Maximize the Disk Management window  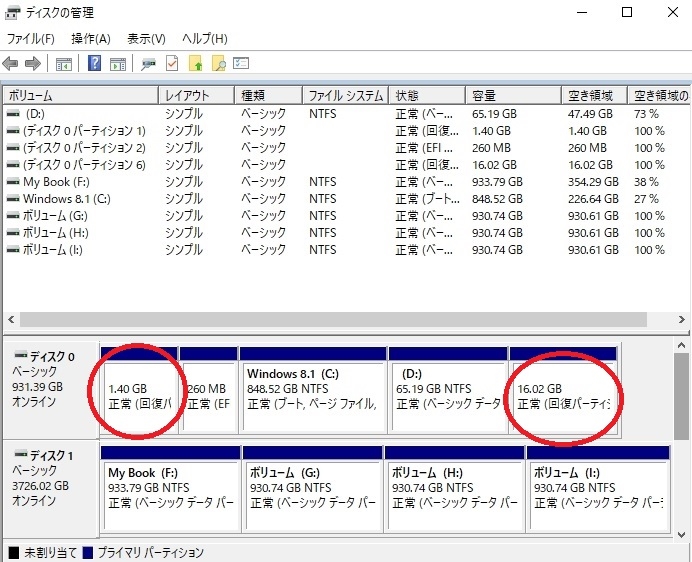pos(627,12)
